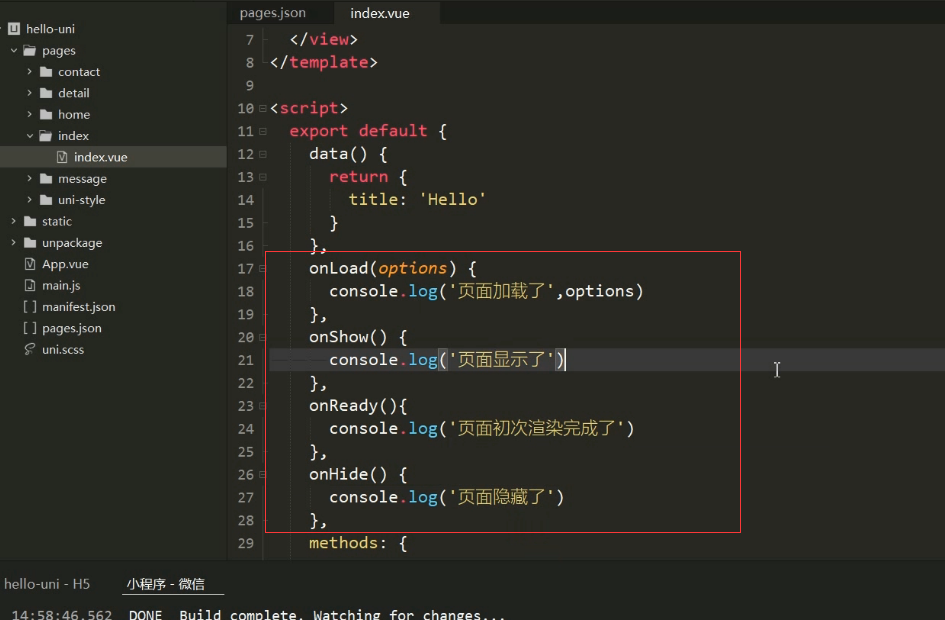Click the home folder icon

[x=46, y=114]
